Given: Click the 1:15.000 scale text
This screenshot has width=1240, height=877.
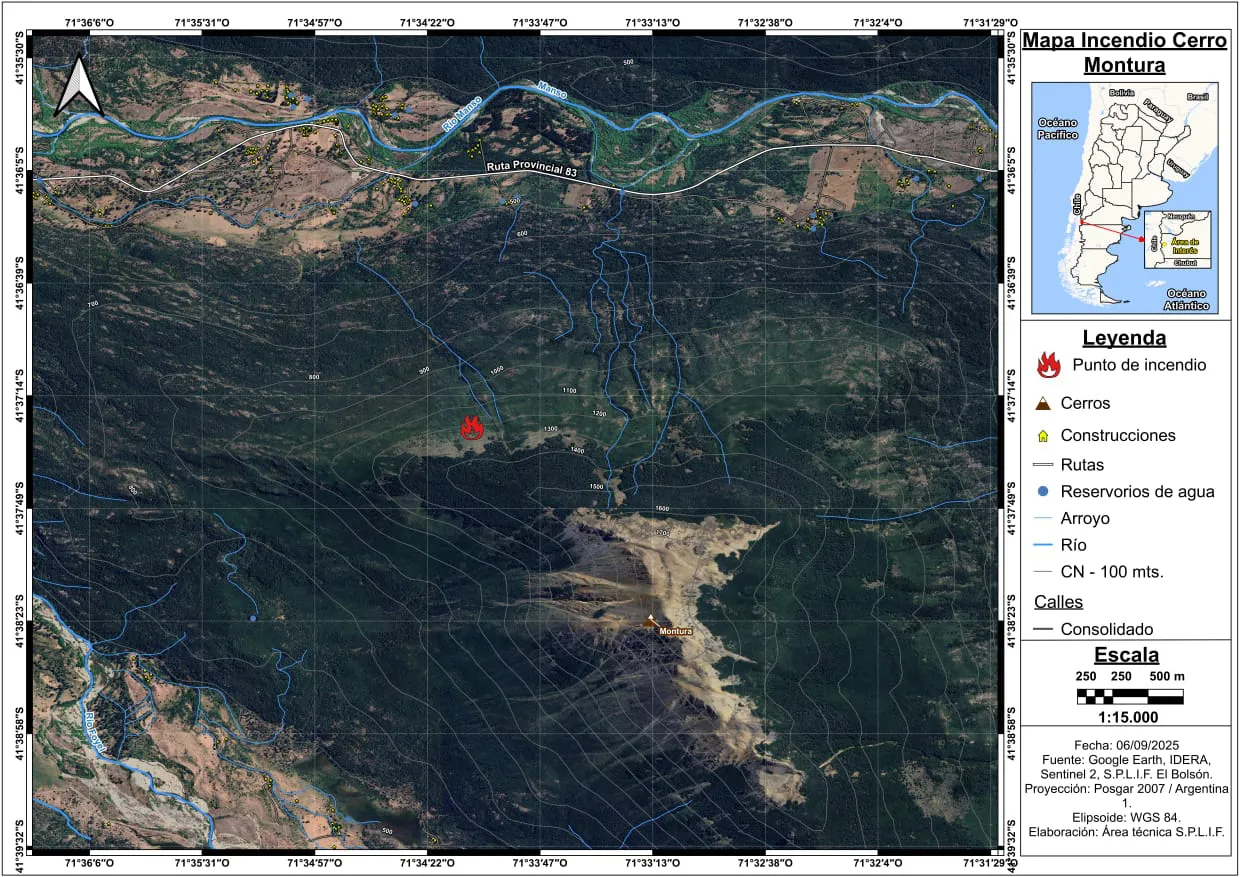Looking at the screenshot, I should 1125,717.
